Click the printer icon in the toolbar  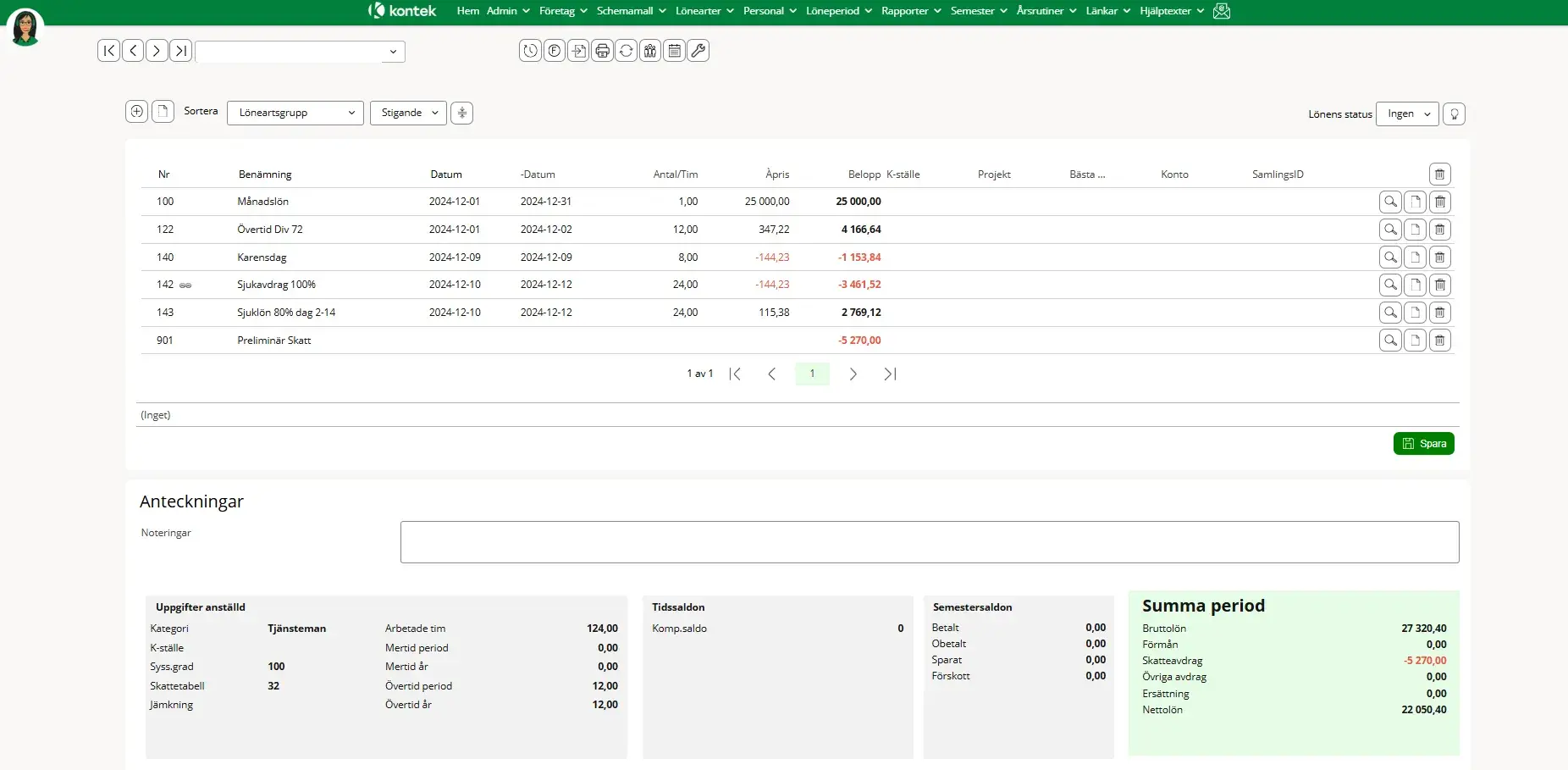pyautogui.click(x=602, y=51)
